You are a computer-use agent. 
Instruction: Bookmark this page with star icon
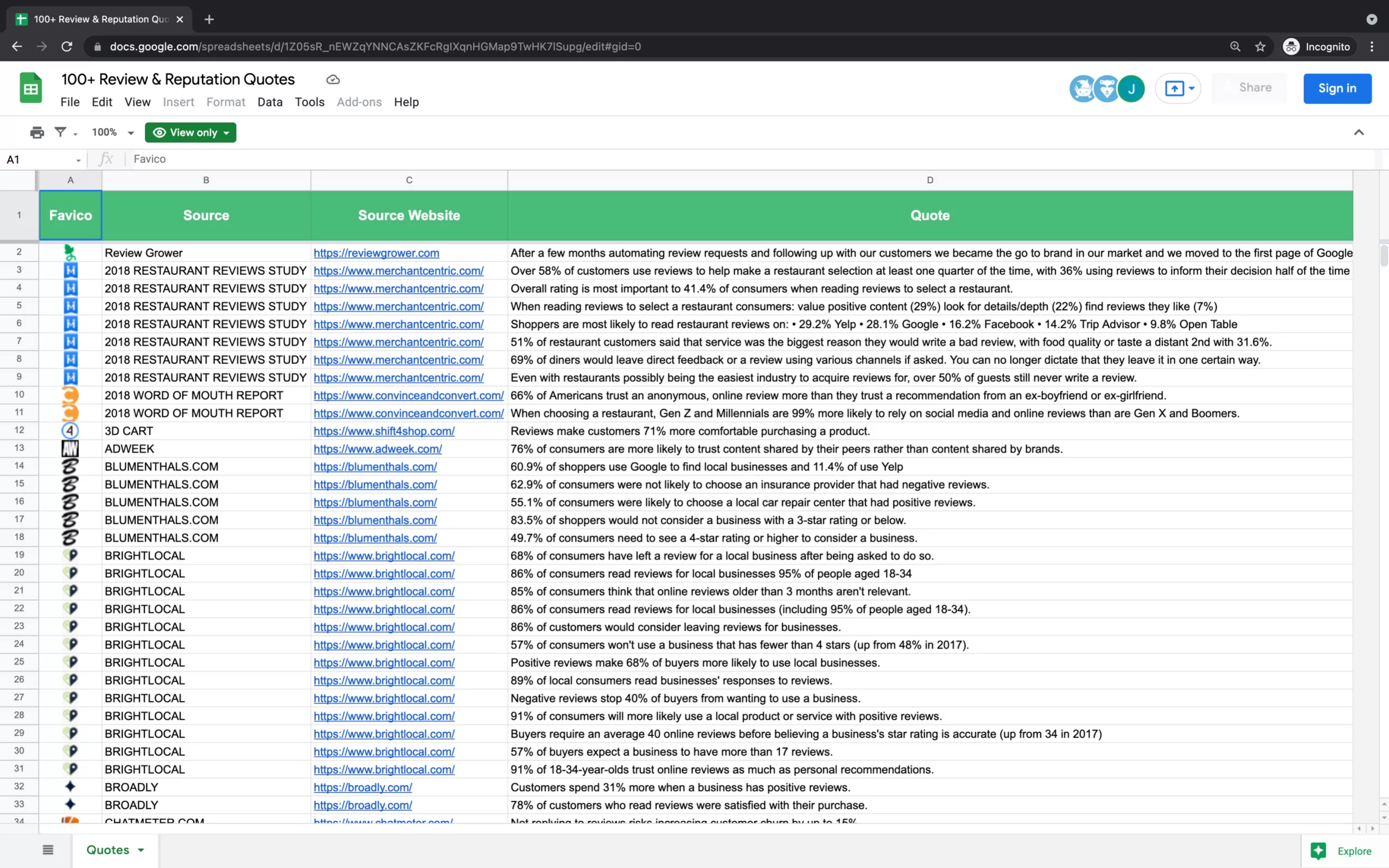1260,47
